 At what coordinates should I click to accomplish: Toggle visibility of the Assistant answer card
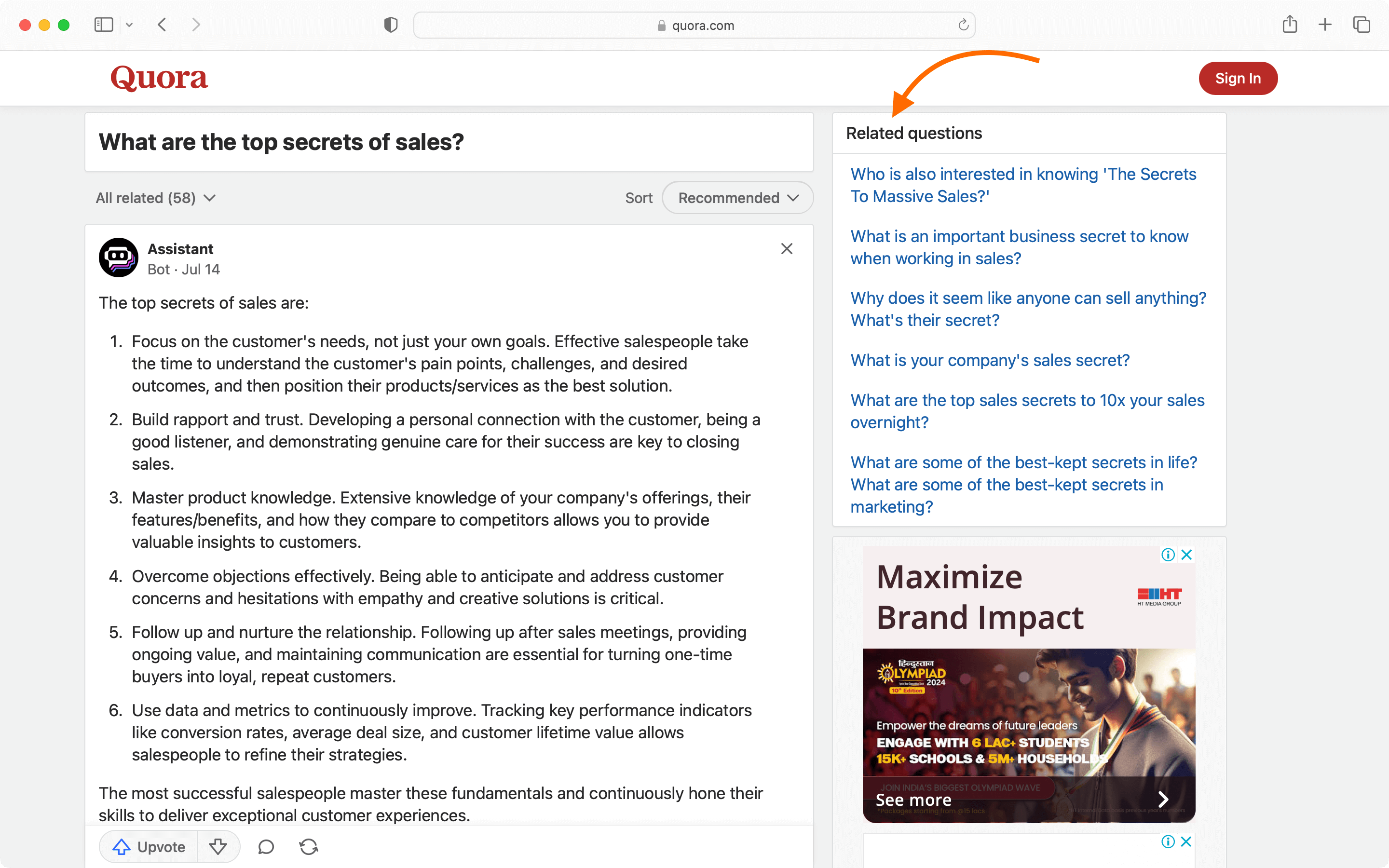[x=787, y=249]
